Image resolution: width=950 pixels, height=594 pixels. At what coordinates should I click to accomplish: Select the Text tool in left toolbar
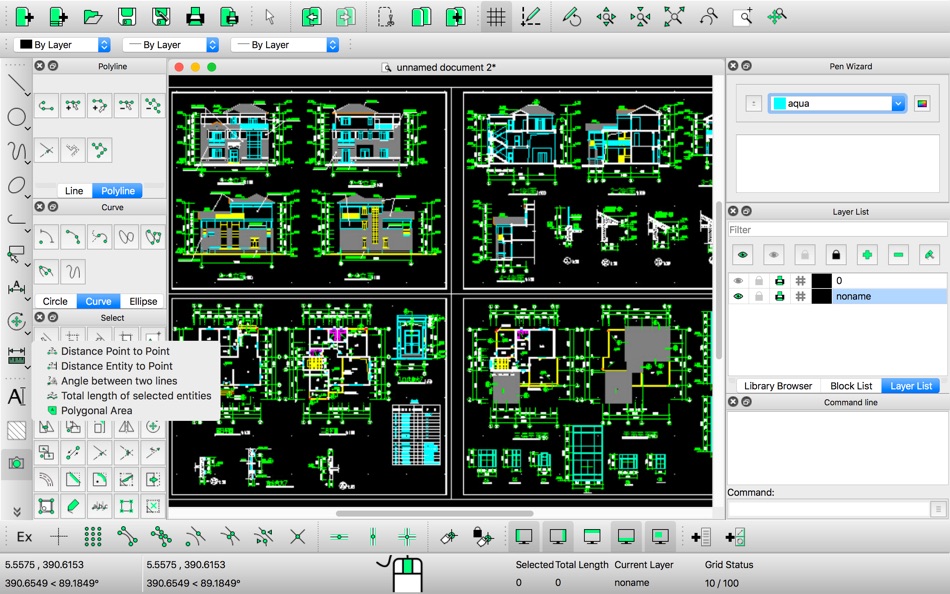tap(16, 396)
